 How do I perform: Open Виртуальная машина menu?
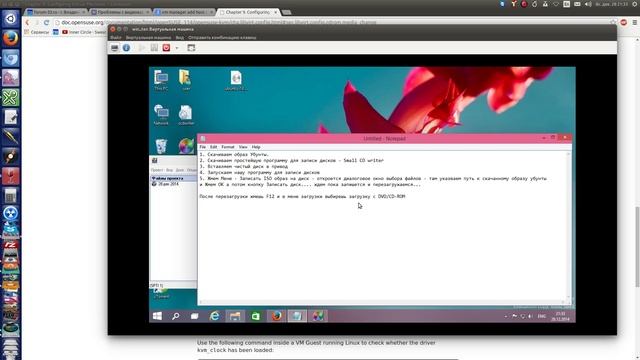click(149, 38)
